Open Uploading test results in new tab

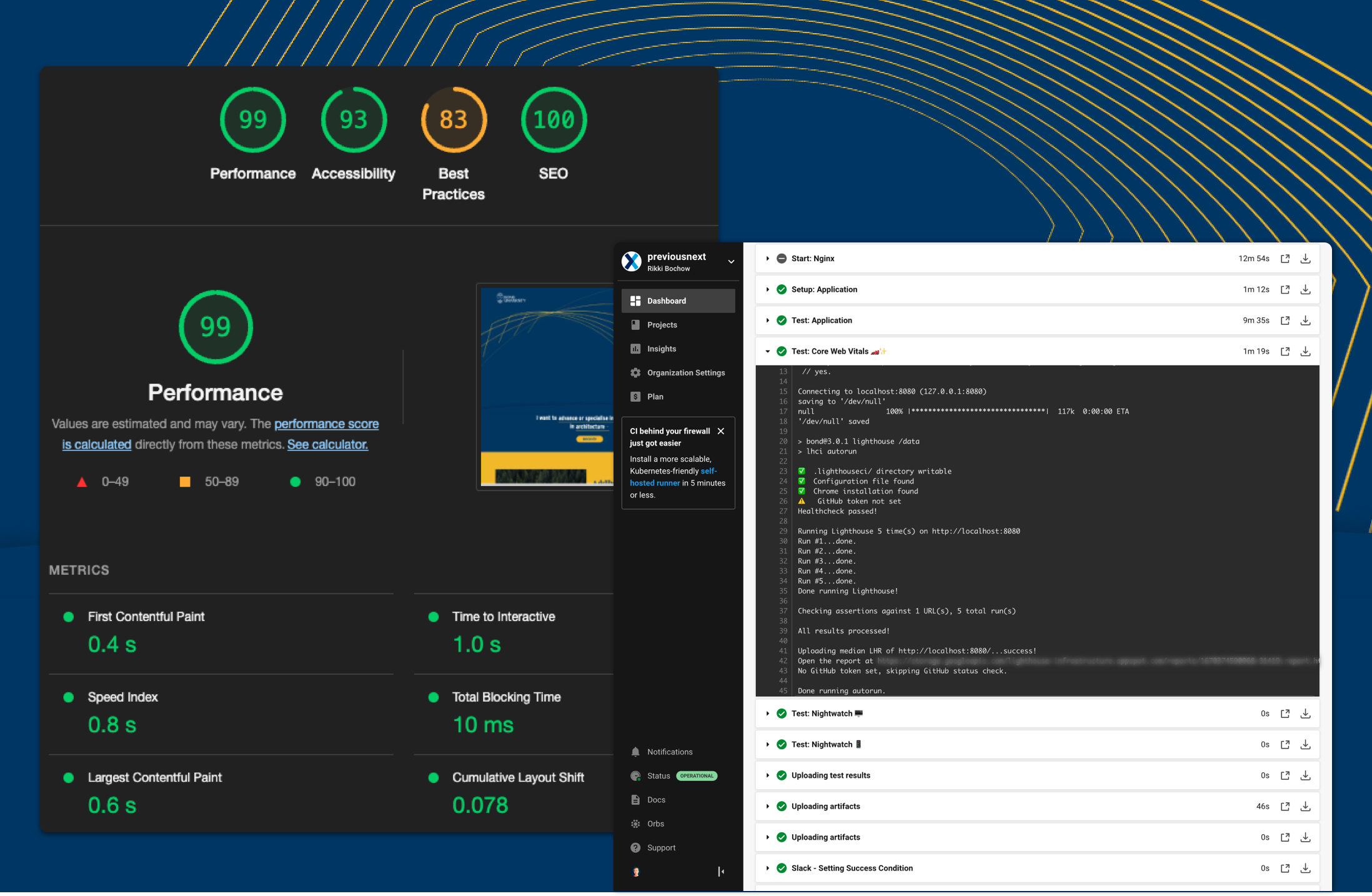coord(1285,775)
